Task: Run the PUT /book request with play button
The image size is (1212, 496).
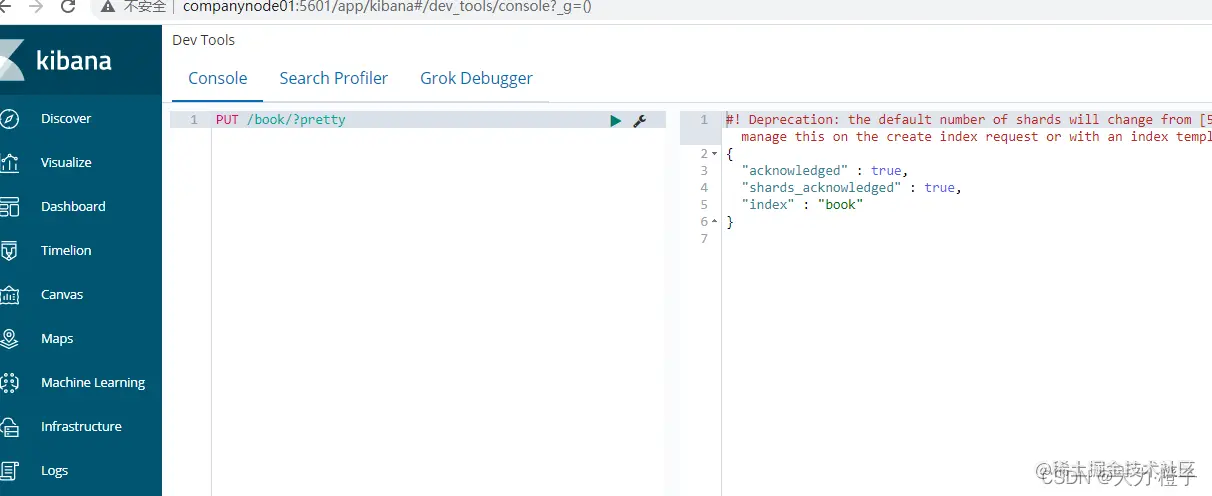Action: pos(616,120)
